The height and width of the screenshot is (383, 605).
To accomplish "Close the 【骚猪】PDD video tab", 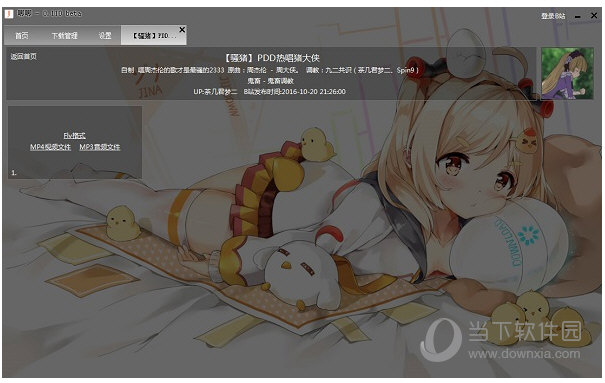I will pos(182,29).
